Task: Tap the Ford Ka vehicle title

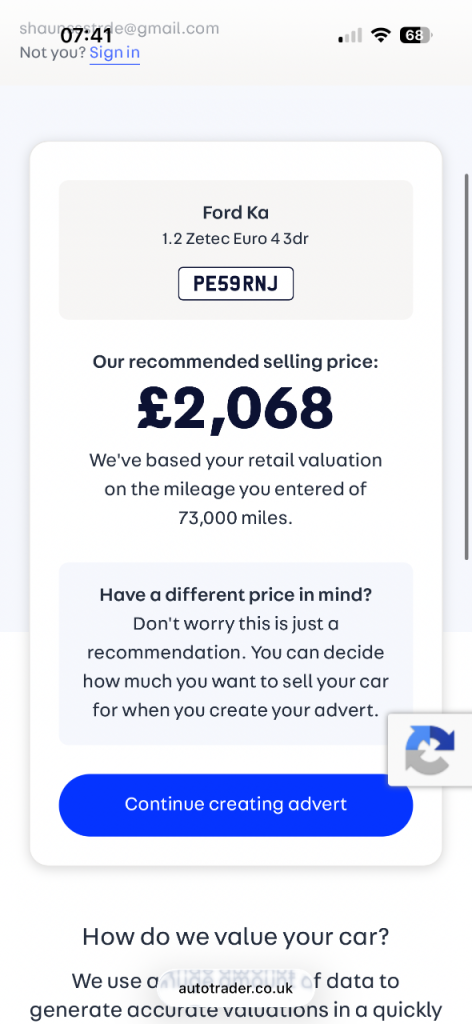Action: [236, 212]
